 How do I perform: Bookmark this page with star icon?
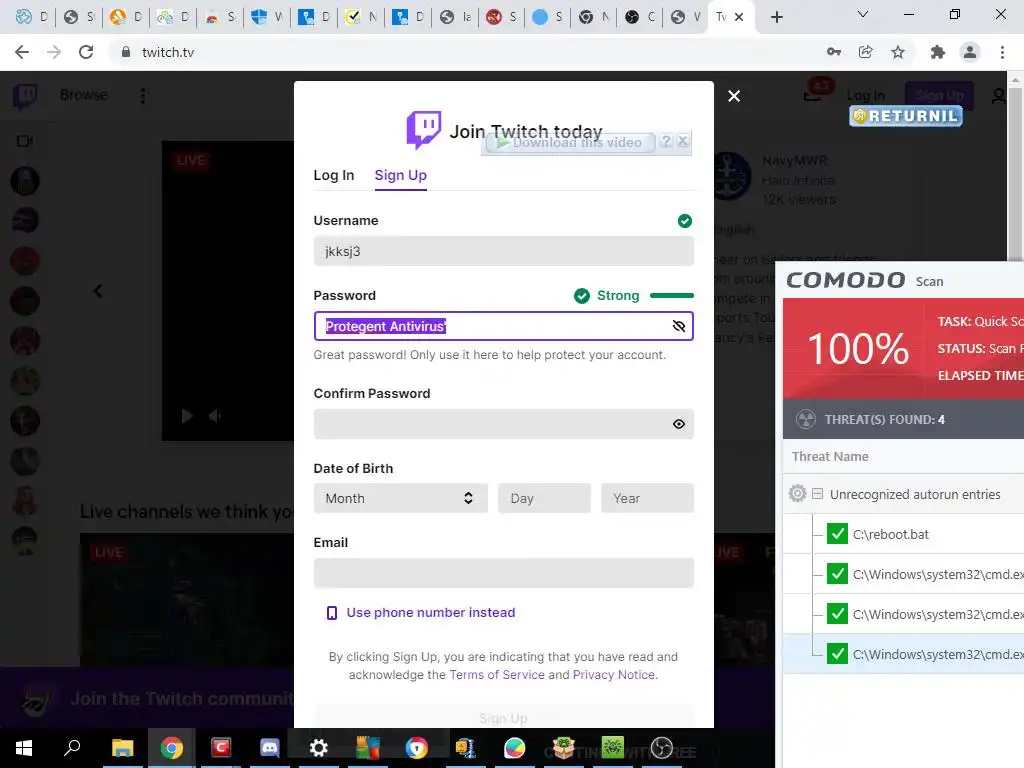(x=898, y=52)
